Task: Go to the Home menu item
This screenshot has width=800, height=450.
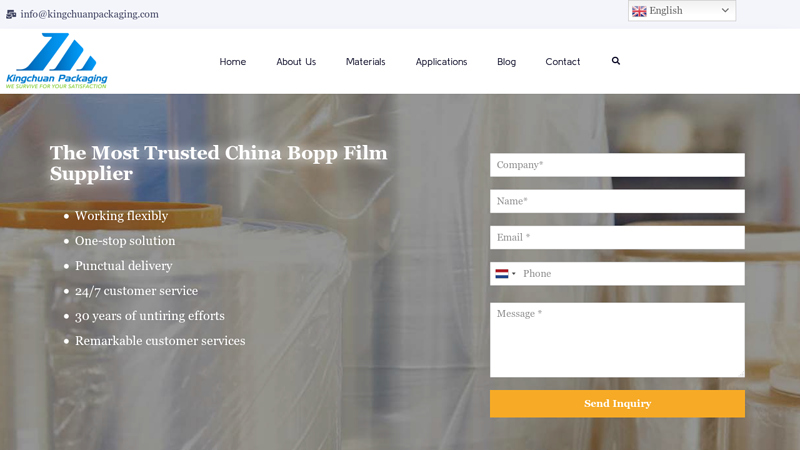Action: (233, 62)
